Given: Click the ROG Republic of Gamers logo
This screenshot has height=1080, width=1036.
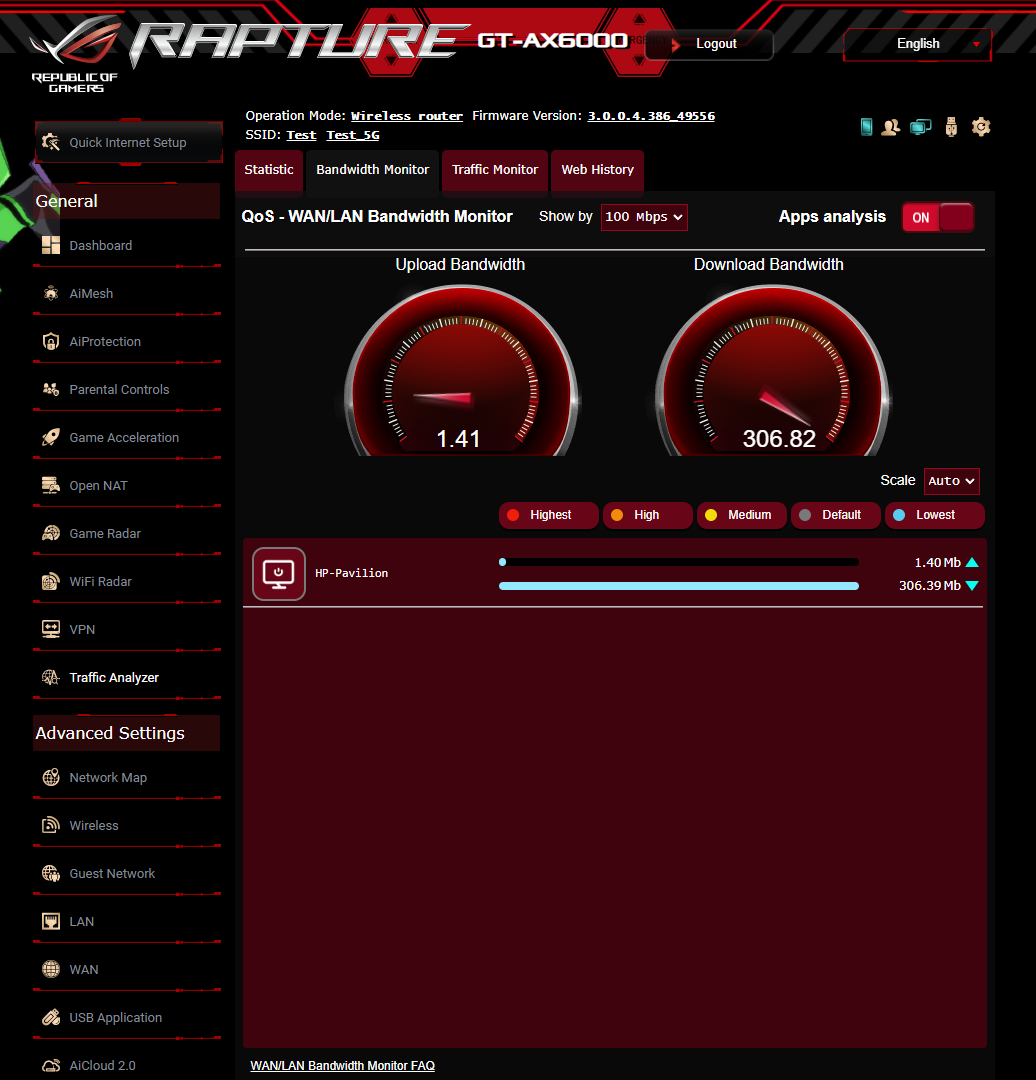Looking at the screenshot, I should (75, 55).
